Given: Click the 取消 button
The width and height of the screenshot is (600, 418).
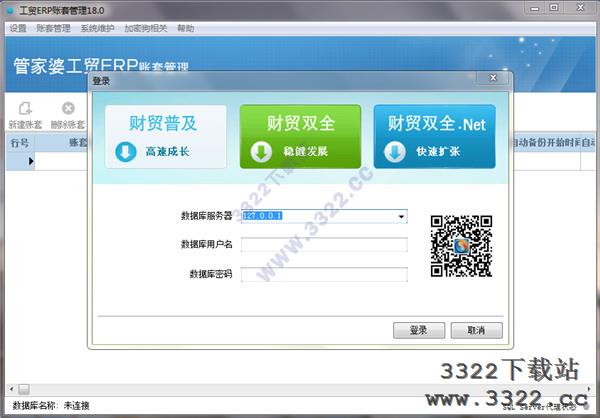Looking at the screenshot, I should (x=477, y=330).
